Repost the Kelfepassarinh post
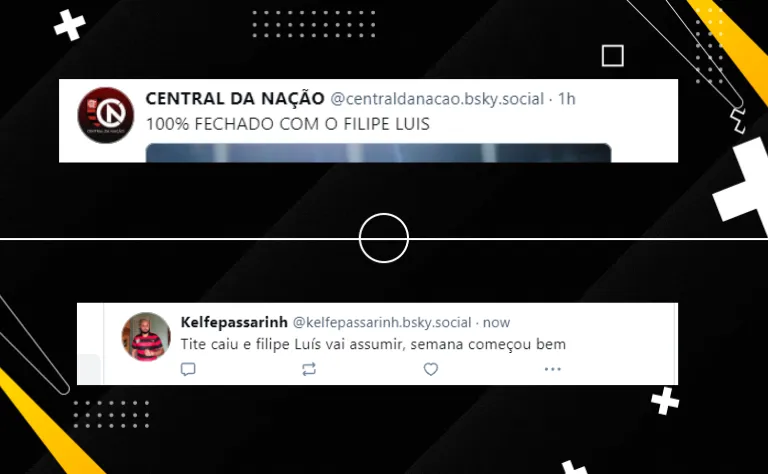Image resolution: width=768 pixels, height=474 pixels. [x=309, y=369]
